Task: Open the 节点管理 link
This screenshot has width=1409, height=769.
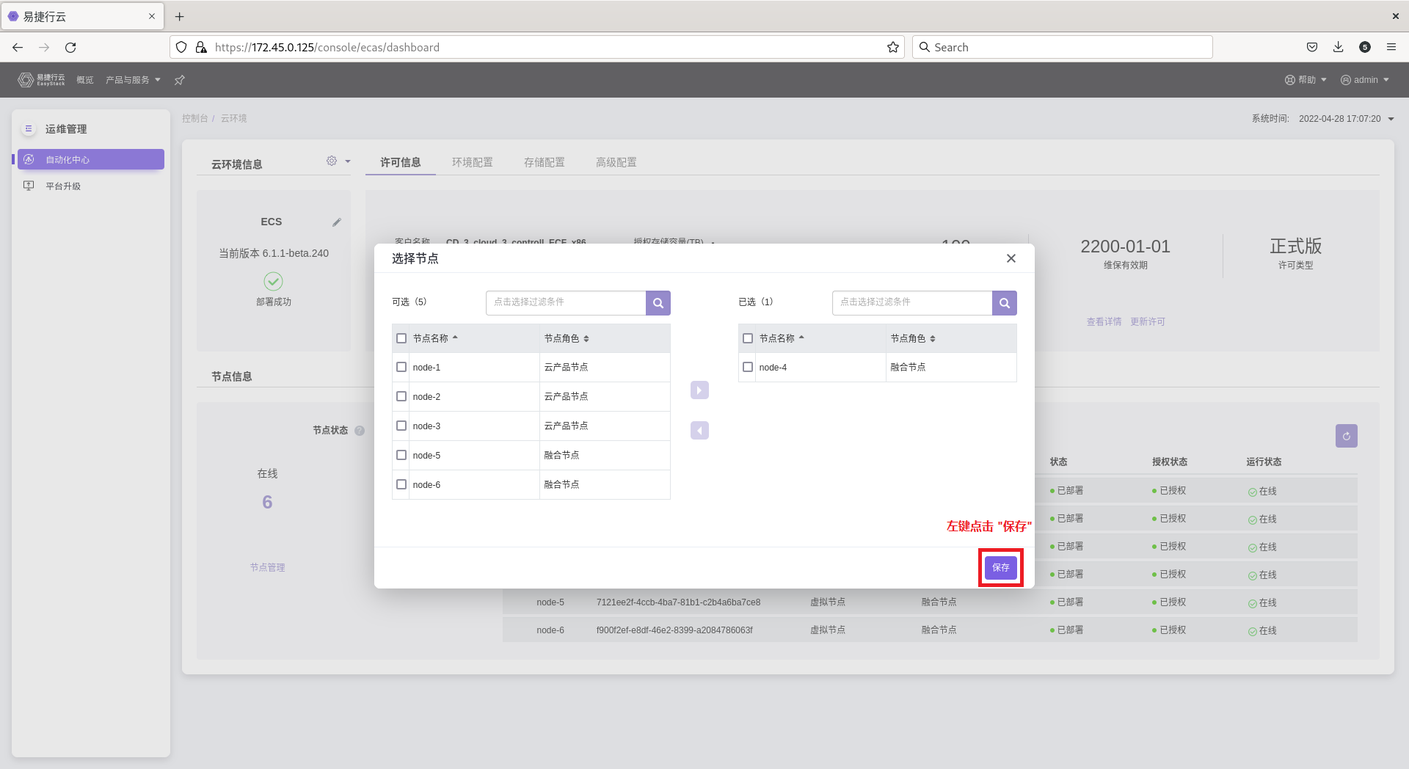Action: [x=267, y=567]
